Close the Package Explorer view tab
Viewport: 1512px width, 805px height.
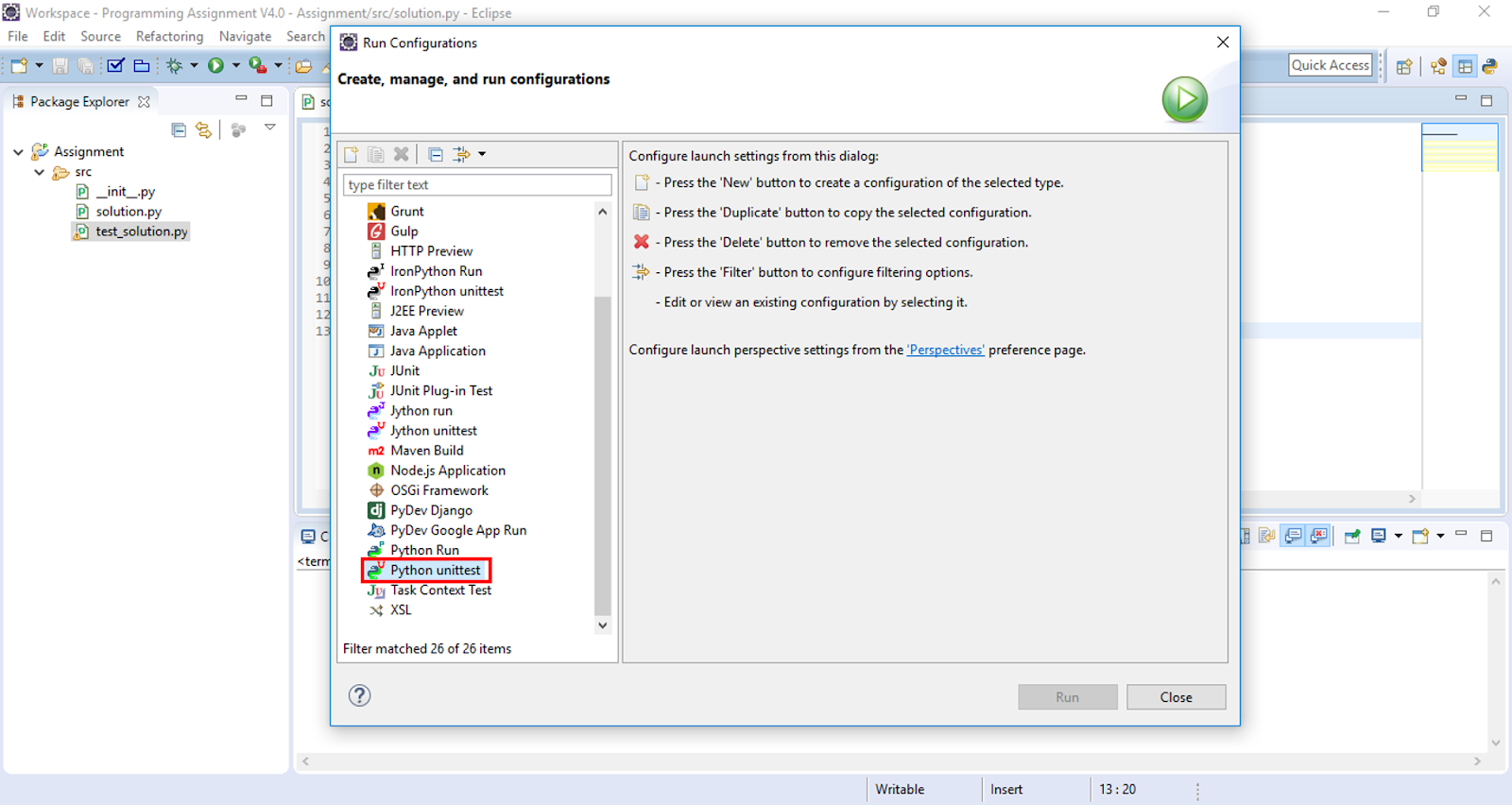point(144,101)
